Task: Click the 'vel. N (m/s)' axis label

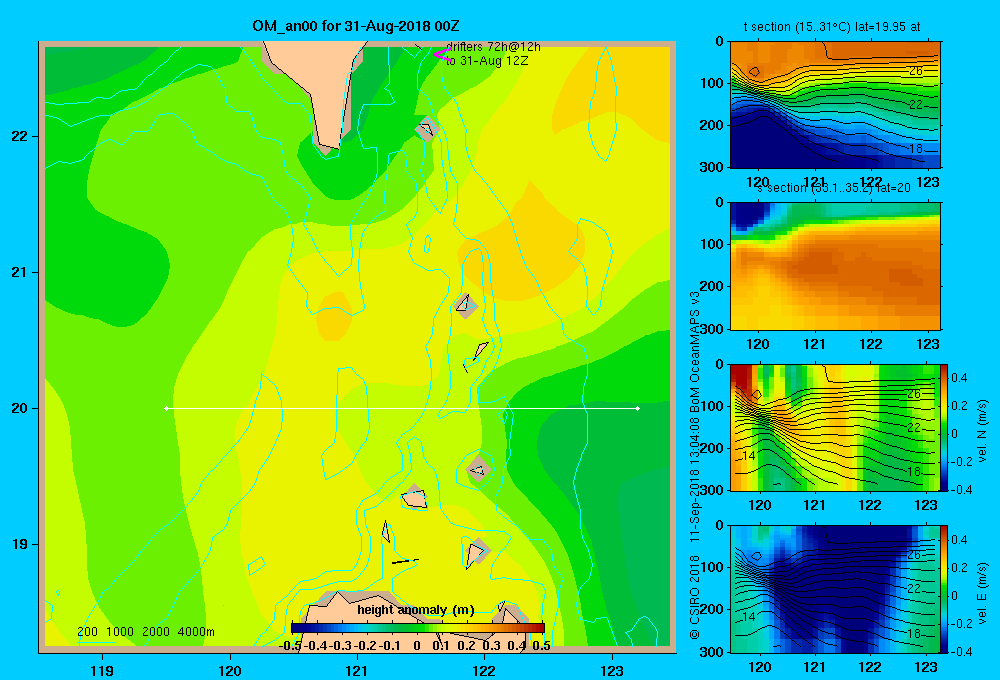Action: click(x=982, y=431)
